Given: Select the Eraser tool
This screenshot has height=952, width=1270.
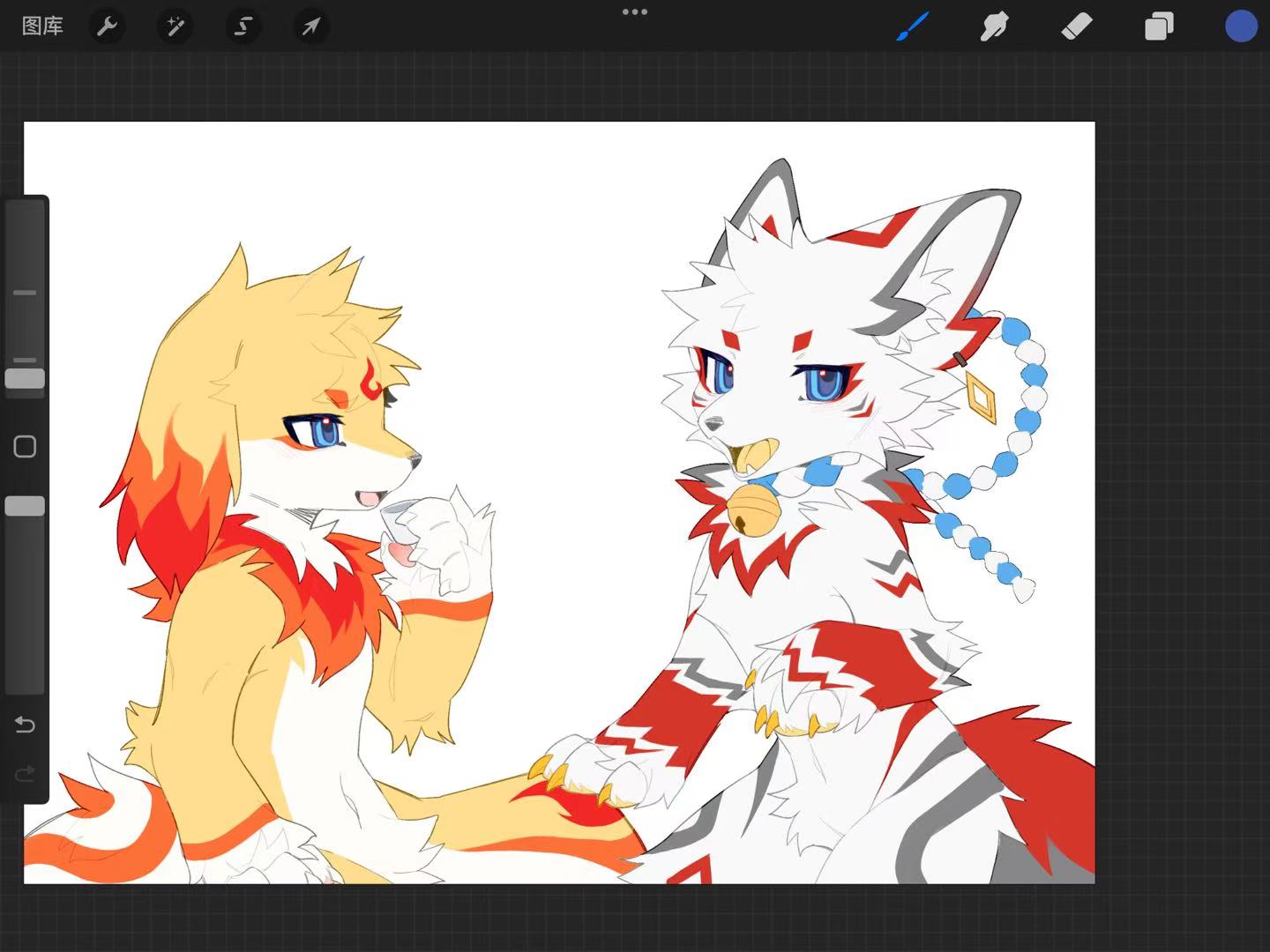Looking at the screenshot, I should (1076, 26).
